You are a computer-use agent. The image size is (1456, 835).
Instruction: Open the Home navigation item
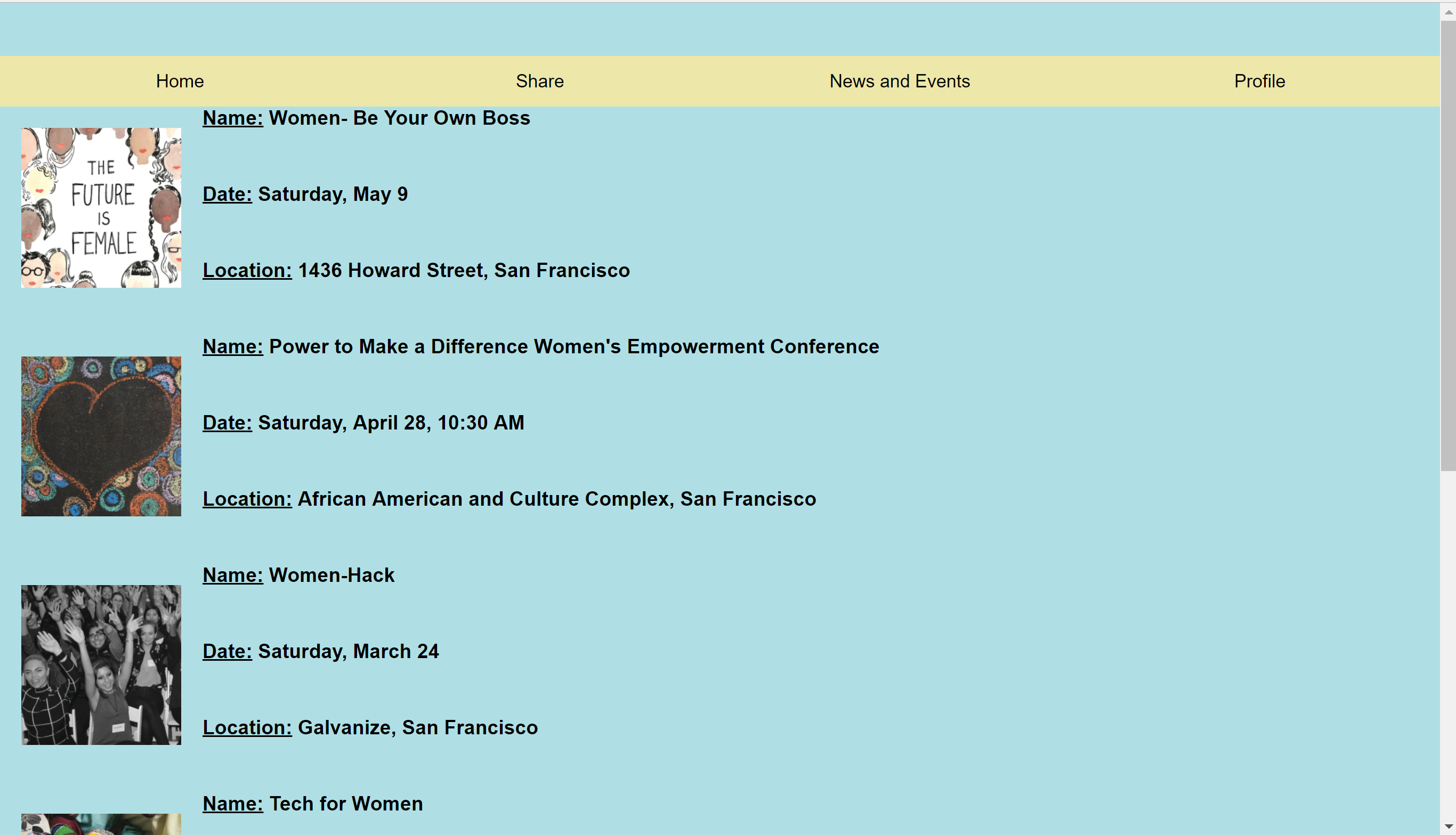pos(180,81)
